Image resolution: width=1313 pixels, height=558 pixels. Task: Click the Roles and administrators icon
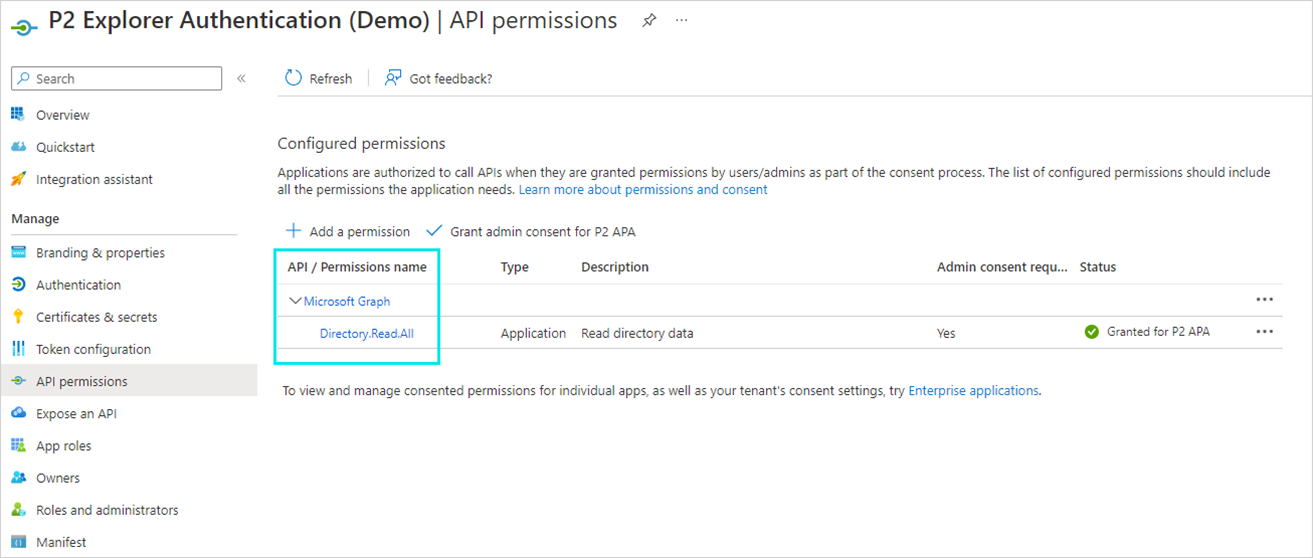(18, 510)
